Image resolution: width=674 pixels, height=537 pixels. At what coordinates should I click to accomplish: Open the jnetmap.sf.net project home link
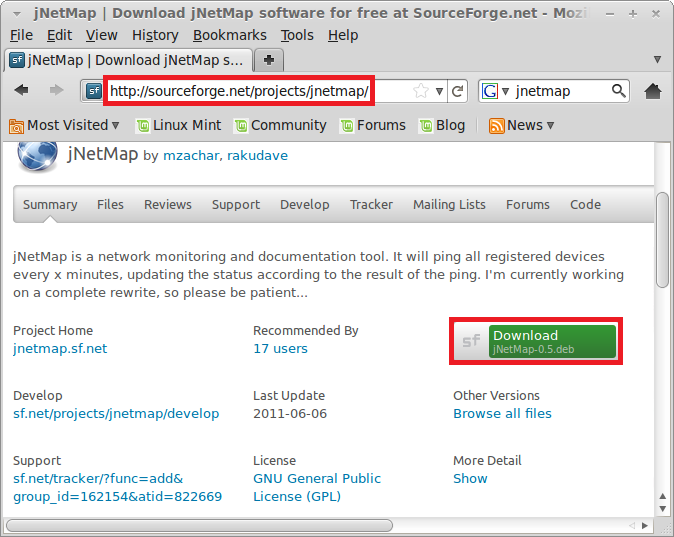(x=60, y=348)
